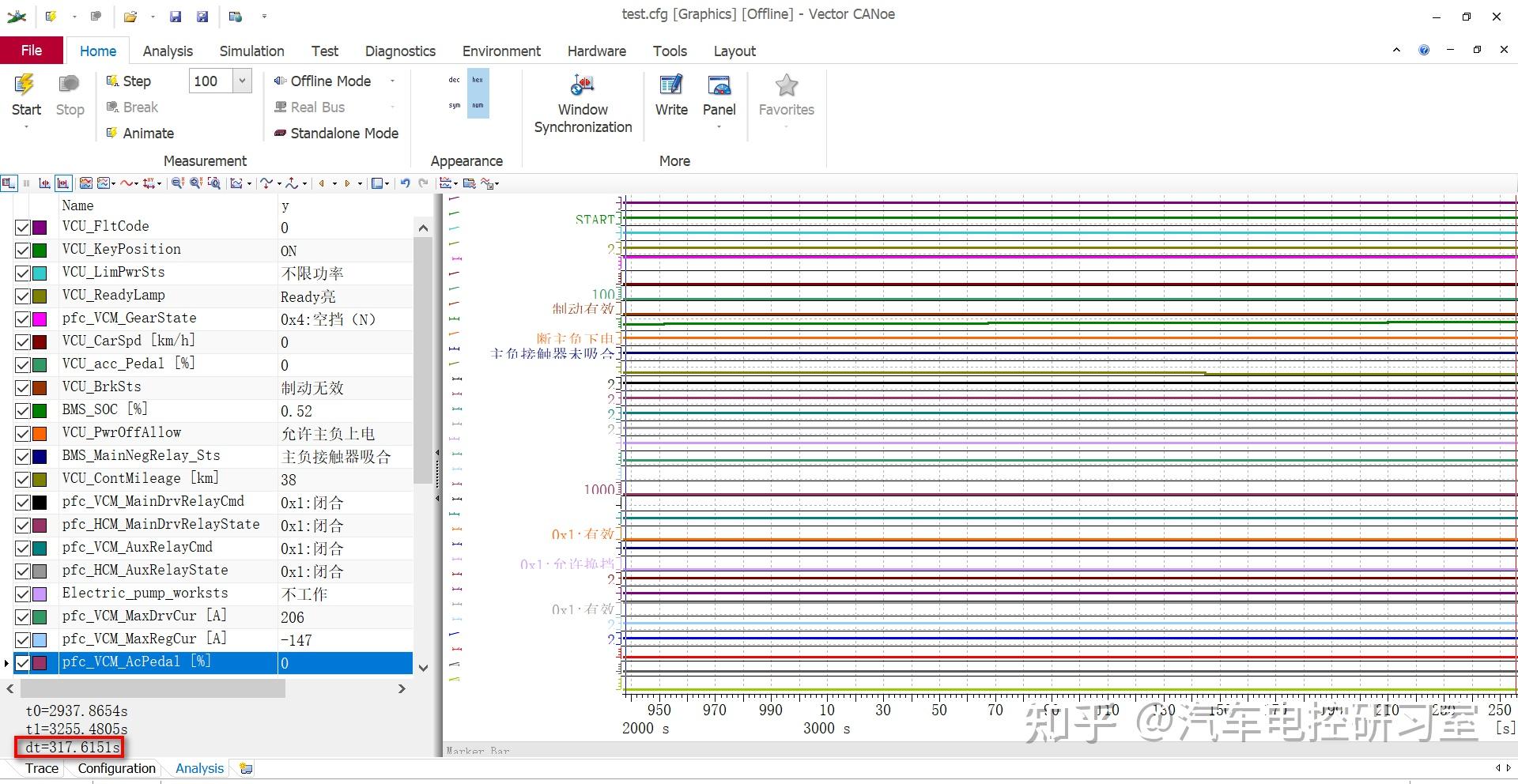Toggle the BMS_SOC [%] signal checkbox

(x=23, y=411)
